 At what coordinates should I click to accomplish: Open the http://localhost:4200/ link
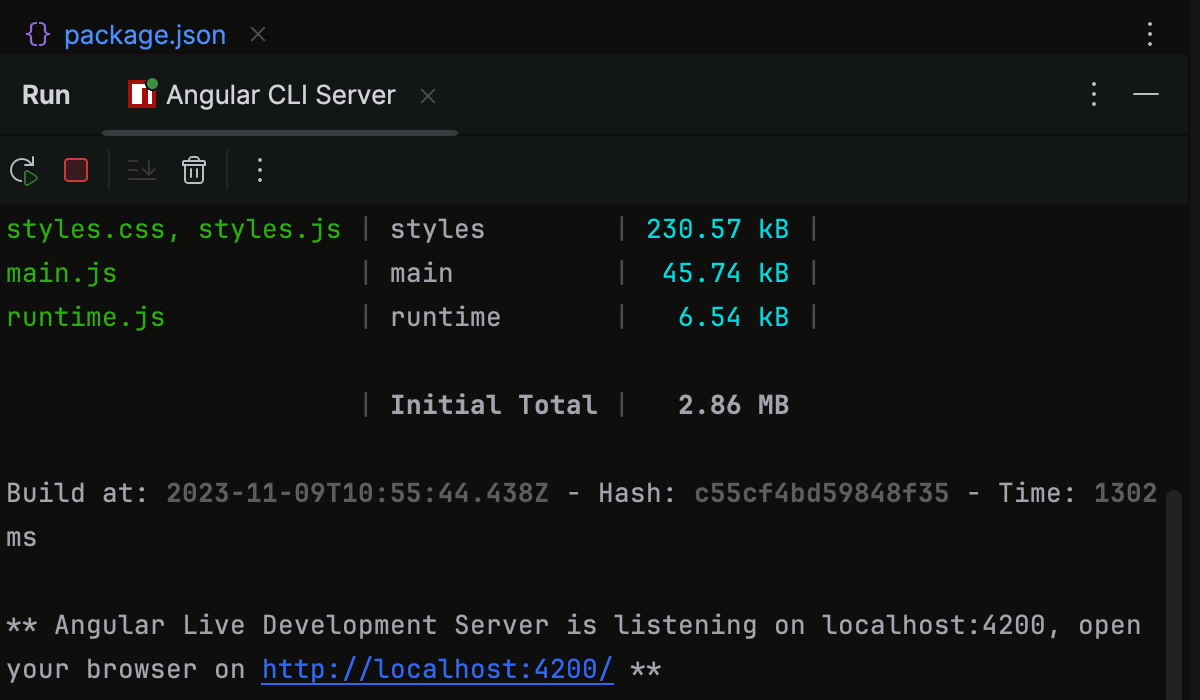pyautogui.click(x=437, y=668)
